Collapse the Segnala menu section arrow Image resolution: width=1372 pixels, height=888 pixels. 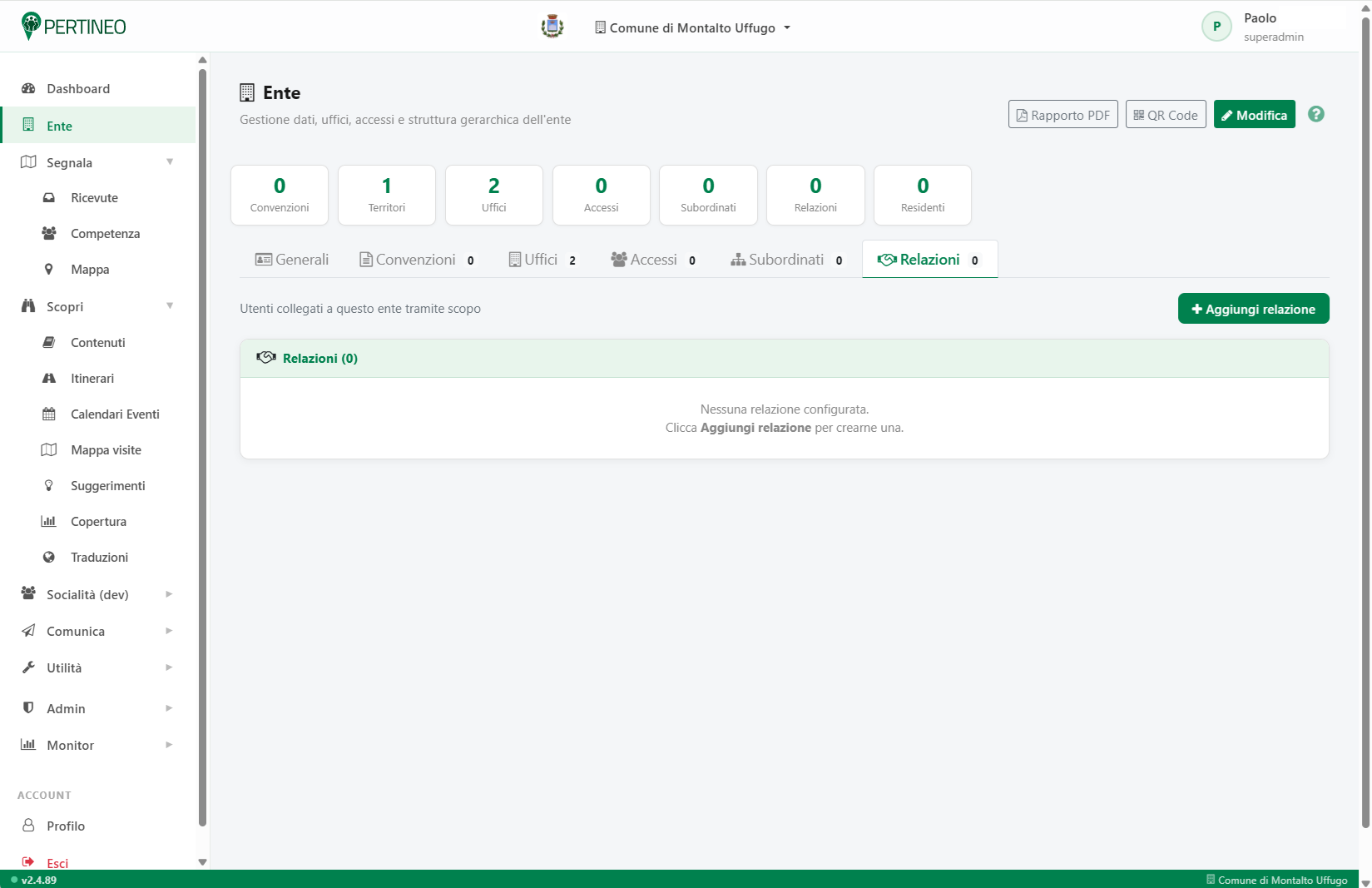click(x=170, y=161)
